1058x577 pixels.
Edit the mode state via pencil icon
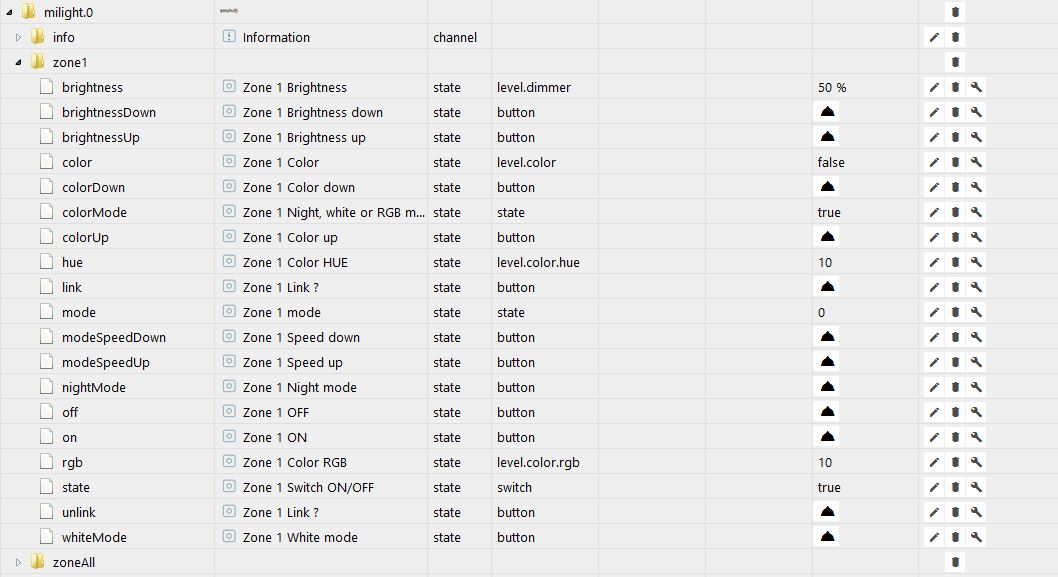[934, 312]
